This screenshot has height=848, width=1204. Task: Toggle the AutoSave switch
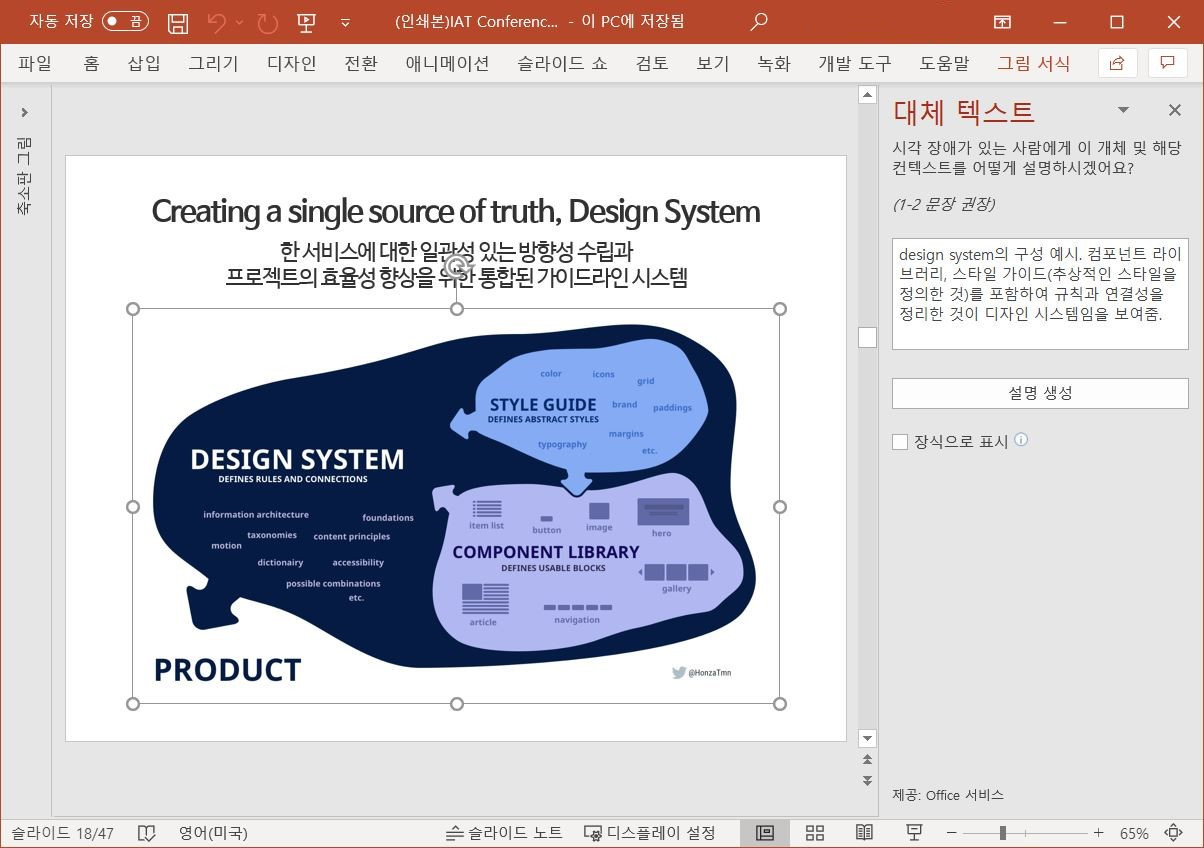[x=126, y=21]
